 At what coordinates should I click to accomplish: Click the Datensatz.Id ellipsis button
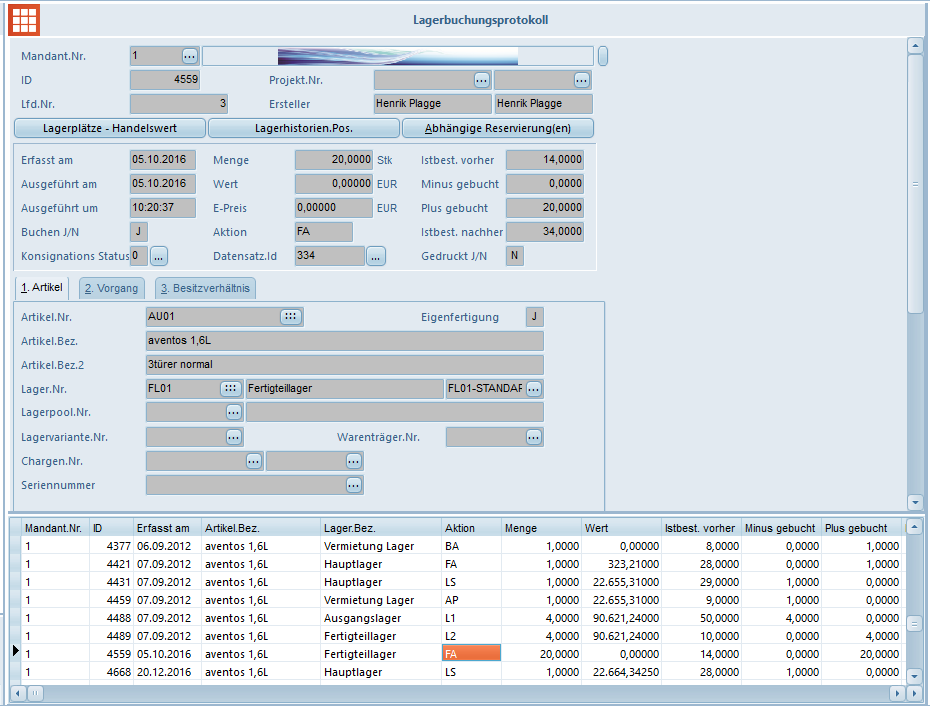(x=375, y=257)
